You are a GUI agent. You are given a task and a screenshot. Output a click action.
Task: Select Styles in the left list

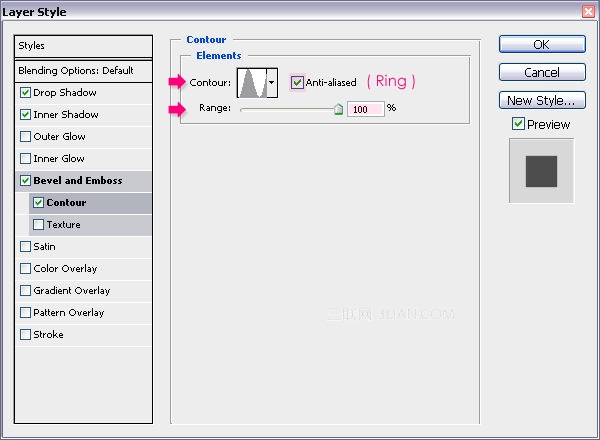click(83, 46)
